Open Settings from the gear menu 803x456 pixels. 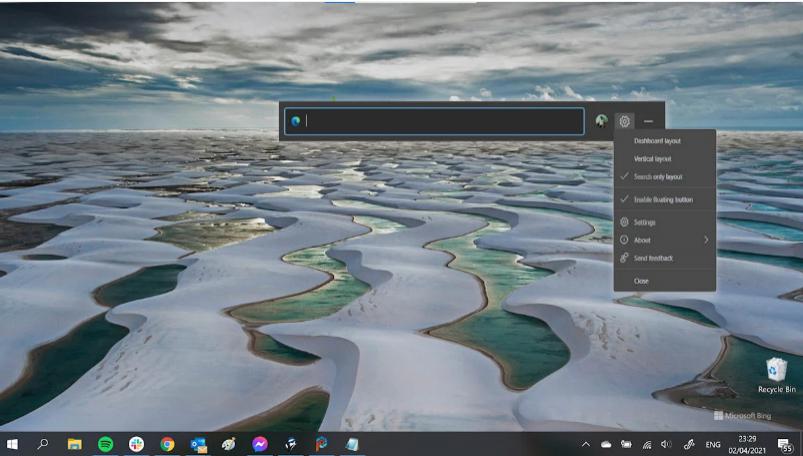pyautogui.click(x=645, y=222)
